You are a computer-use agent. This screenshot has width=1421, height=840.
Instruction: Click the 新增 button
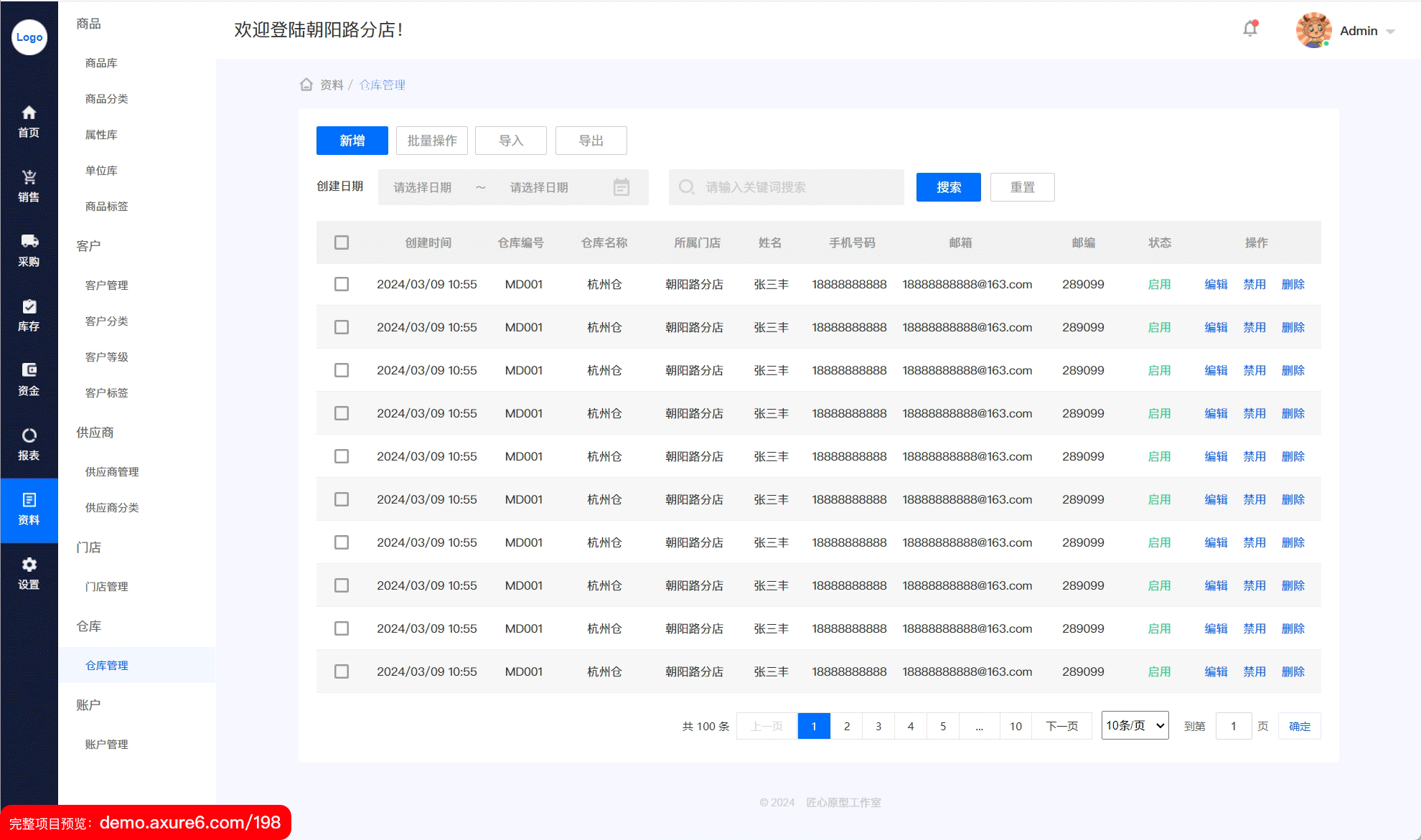(352, 141)
